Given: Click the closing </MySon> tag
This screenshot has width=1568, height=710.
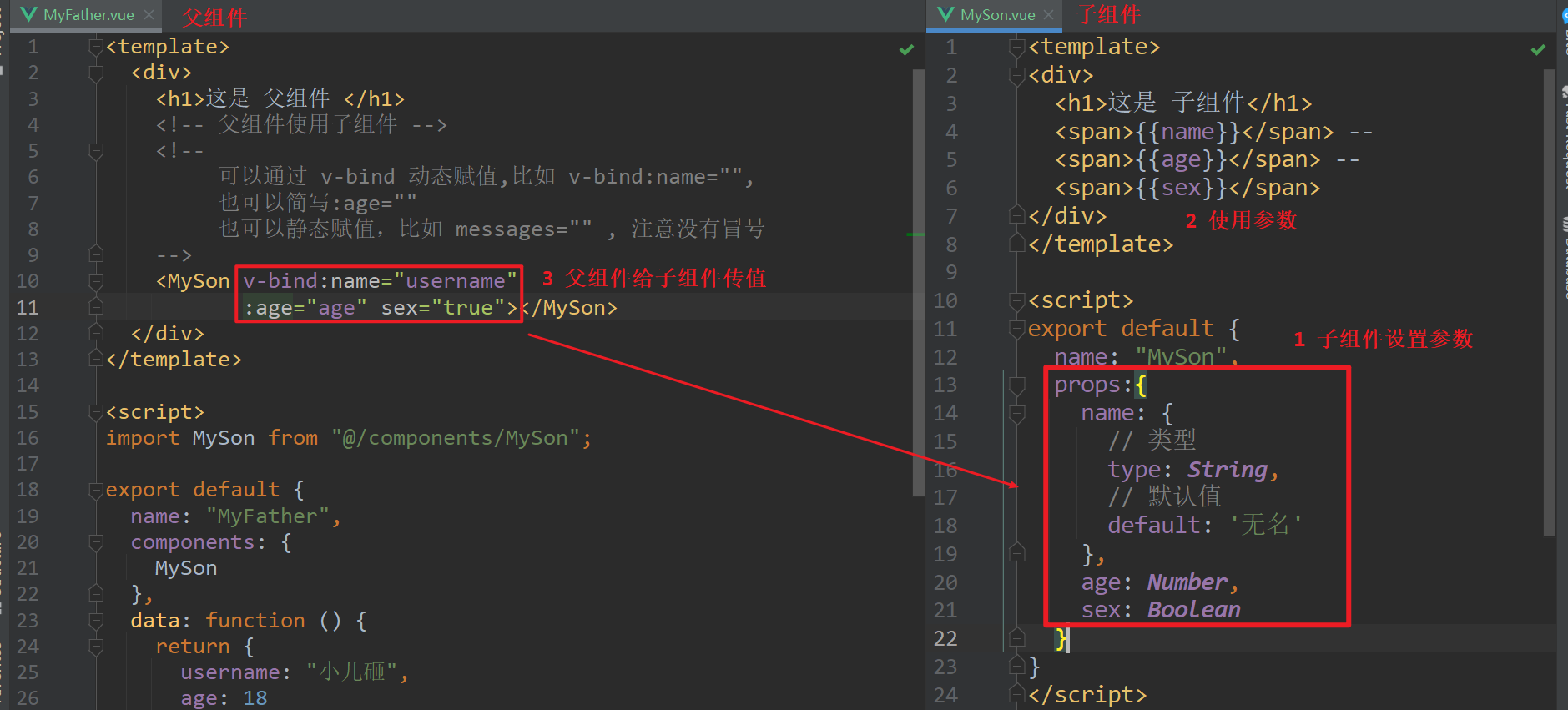Looking at the screenshot, I should pyautogui.click(x=569, y=308).
